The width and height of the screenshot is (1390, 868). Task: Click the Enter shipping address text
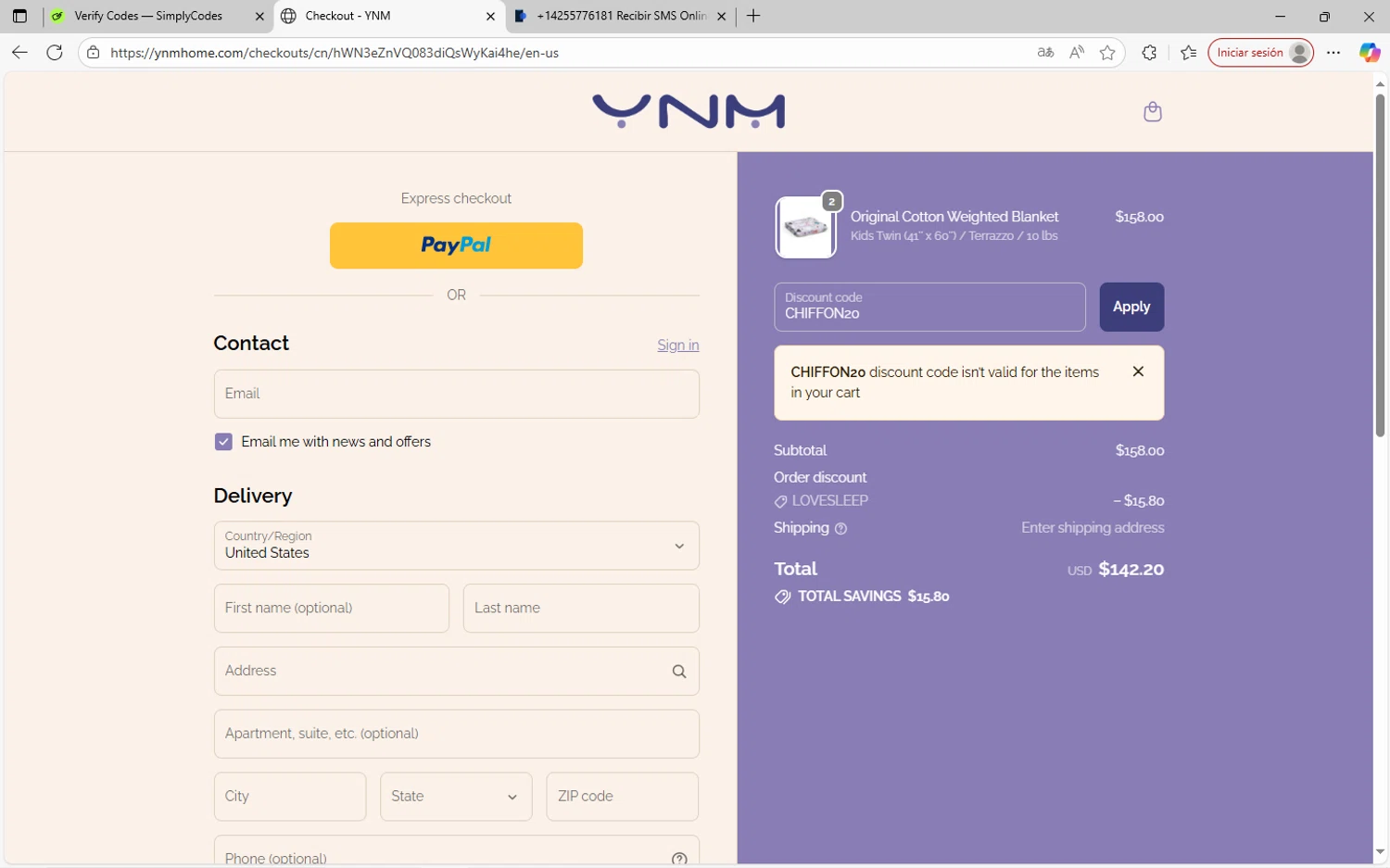tap(1093, 528)
